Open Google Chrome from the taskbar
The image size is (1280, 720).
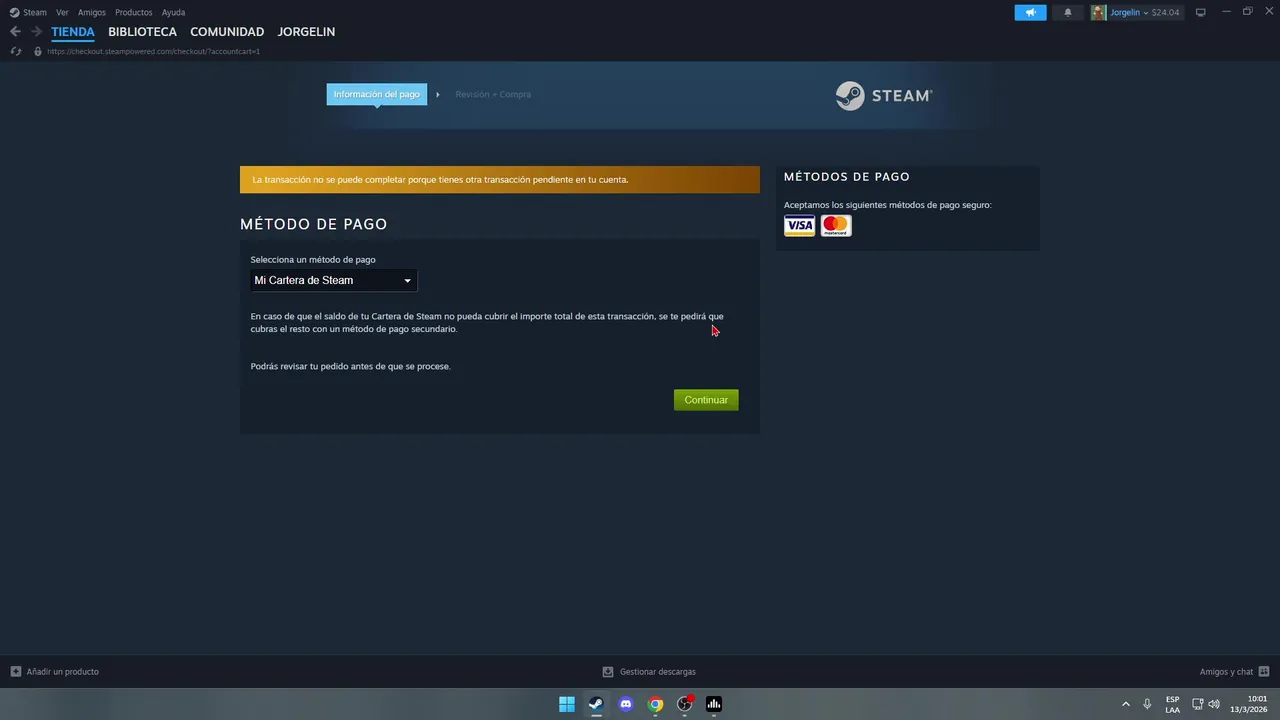click(x=655, y=704)
